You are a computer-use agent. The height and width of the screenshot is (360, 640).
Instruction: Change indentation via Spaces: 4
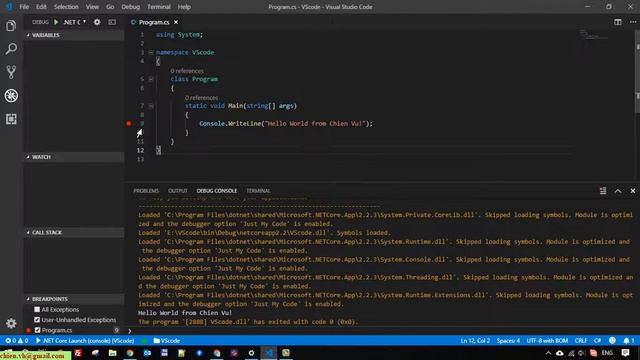(x=508, y=340)
